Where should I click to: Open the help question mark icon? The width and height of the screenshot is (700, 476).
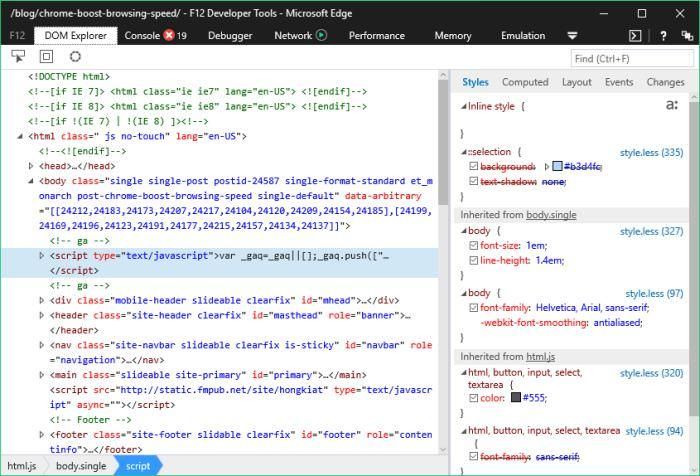663,35
